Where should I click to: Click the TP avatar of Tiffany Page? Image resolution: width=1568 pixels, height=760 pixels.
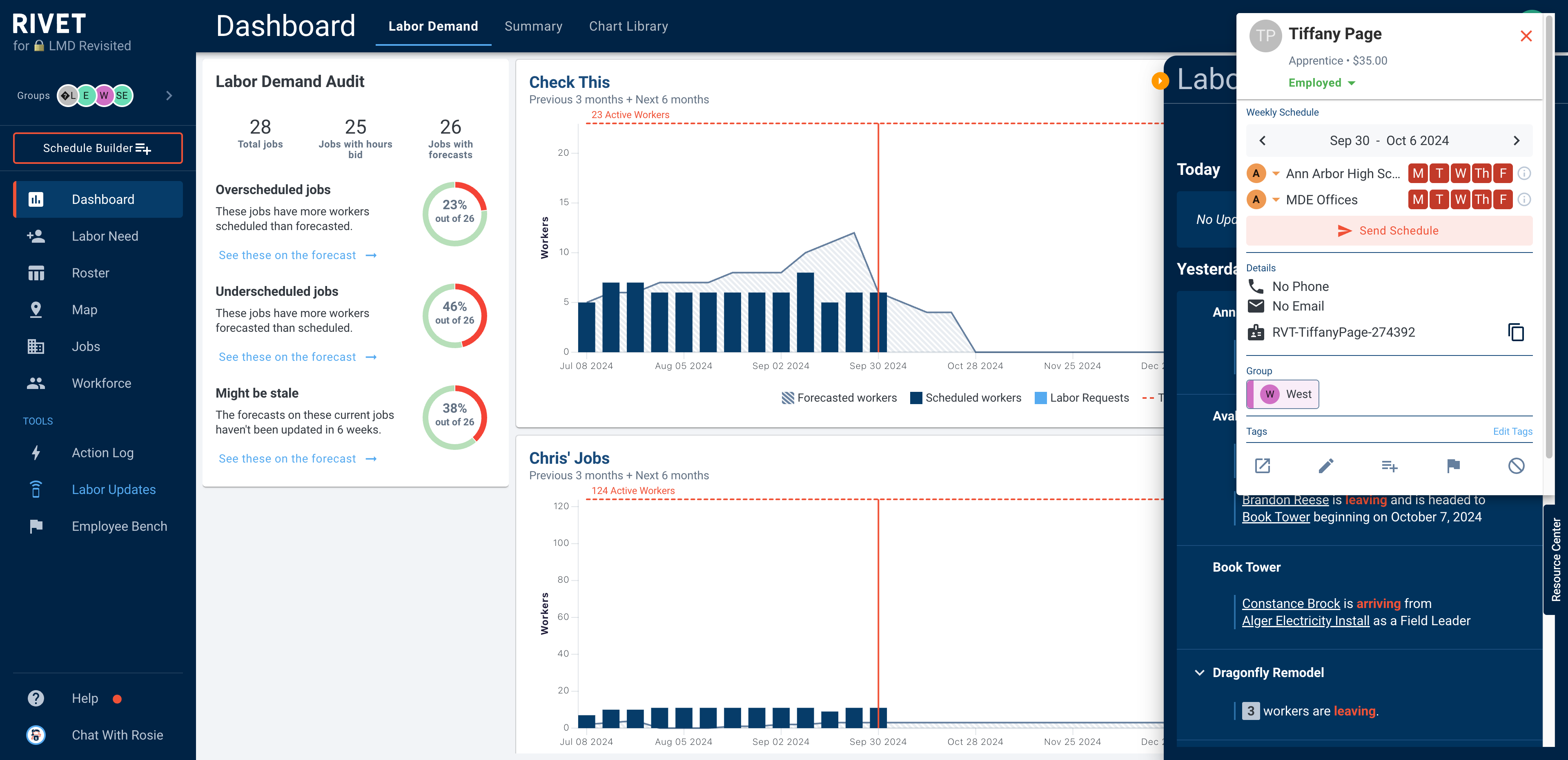pos(1265,36)
